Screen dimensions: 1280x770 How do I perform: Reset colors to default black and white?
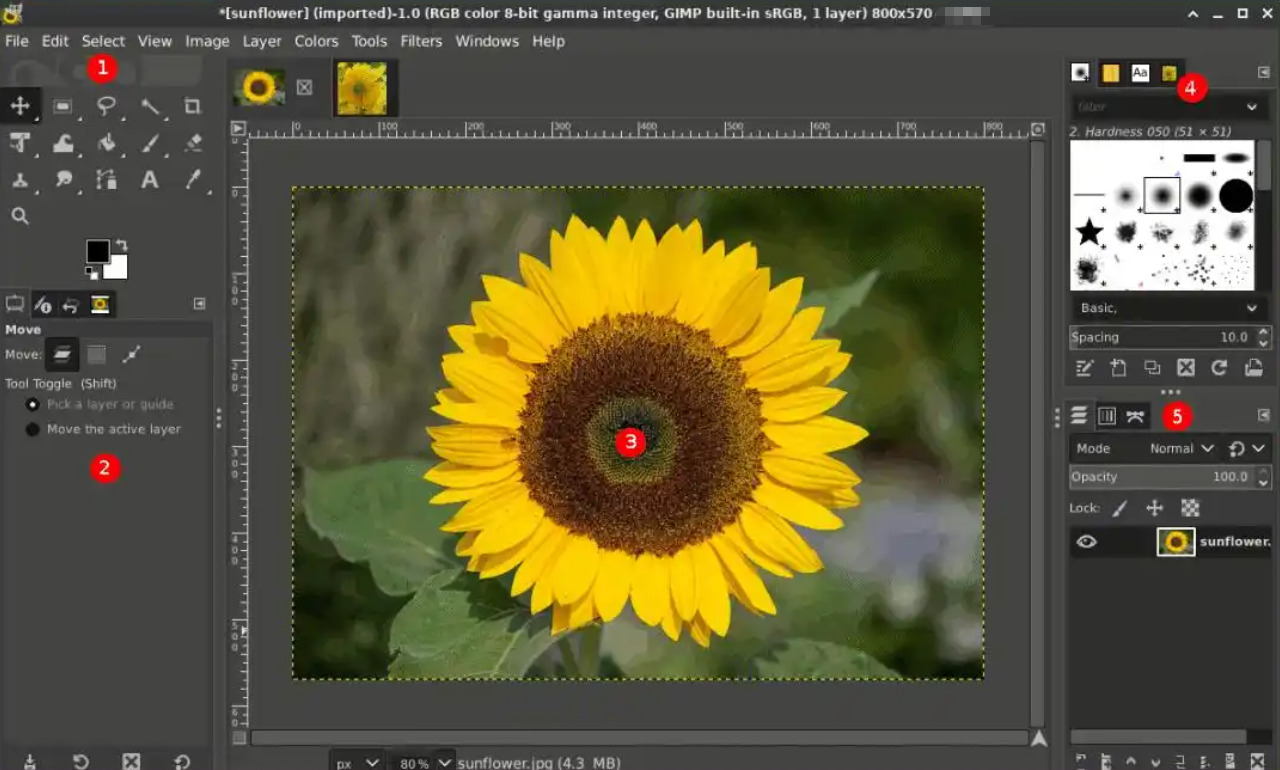pos(90,272)
